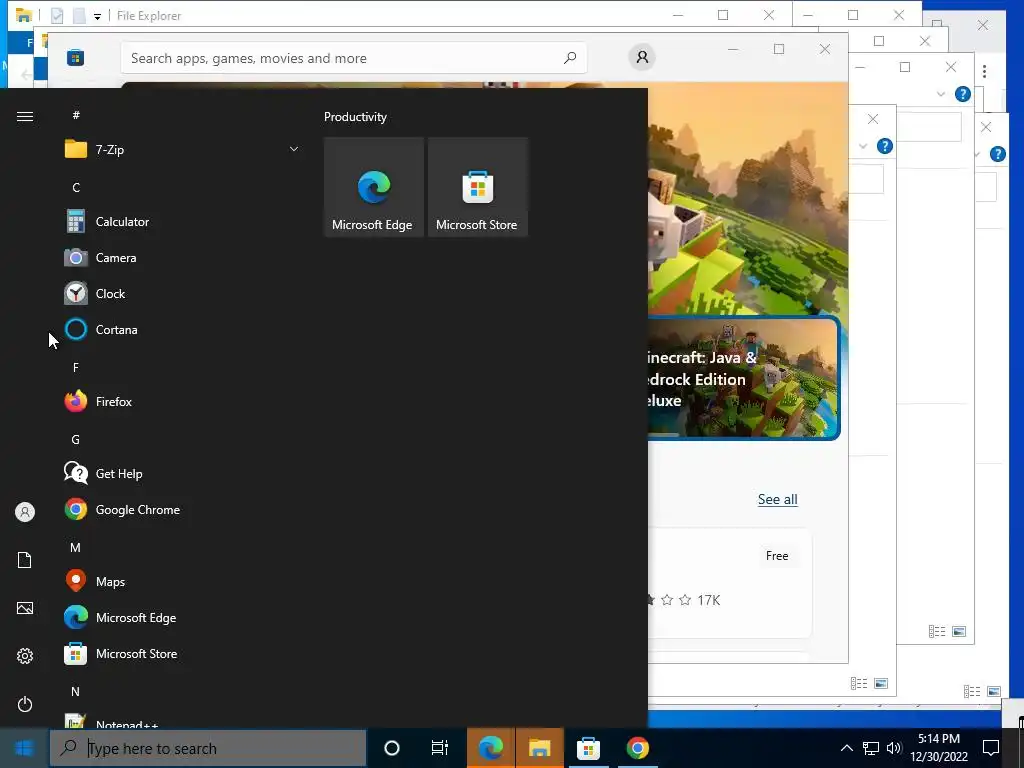The width and height of the screenshot is (1024, 768).
Task: Open the notification center icon
Action: click(x=991, y=748)
